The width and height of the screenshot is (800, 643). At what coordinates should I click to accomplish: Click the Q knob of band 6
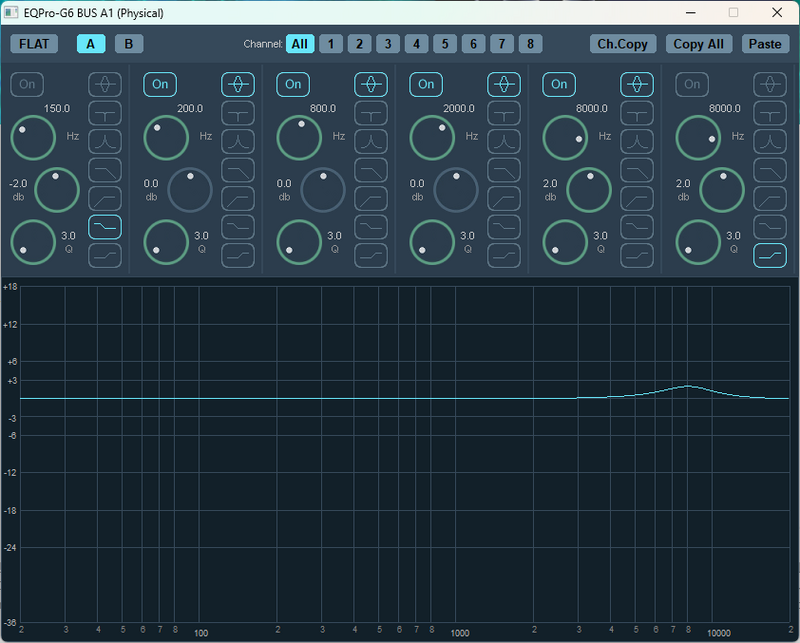click(x=698, y=242)
